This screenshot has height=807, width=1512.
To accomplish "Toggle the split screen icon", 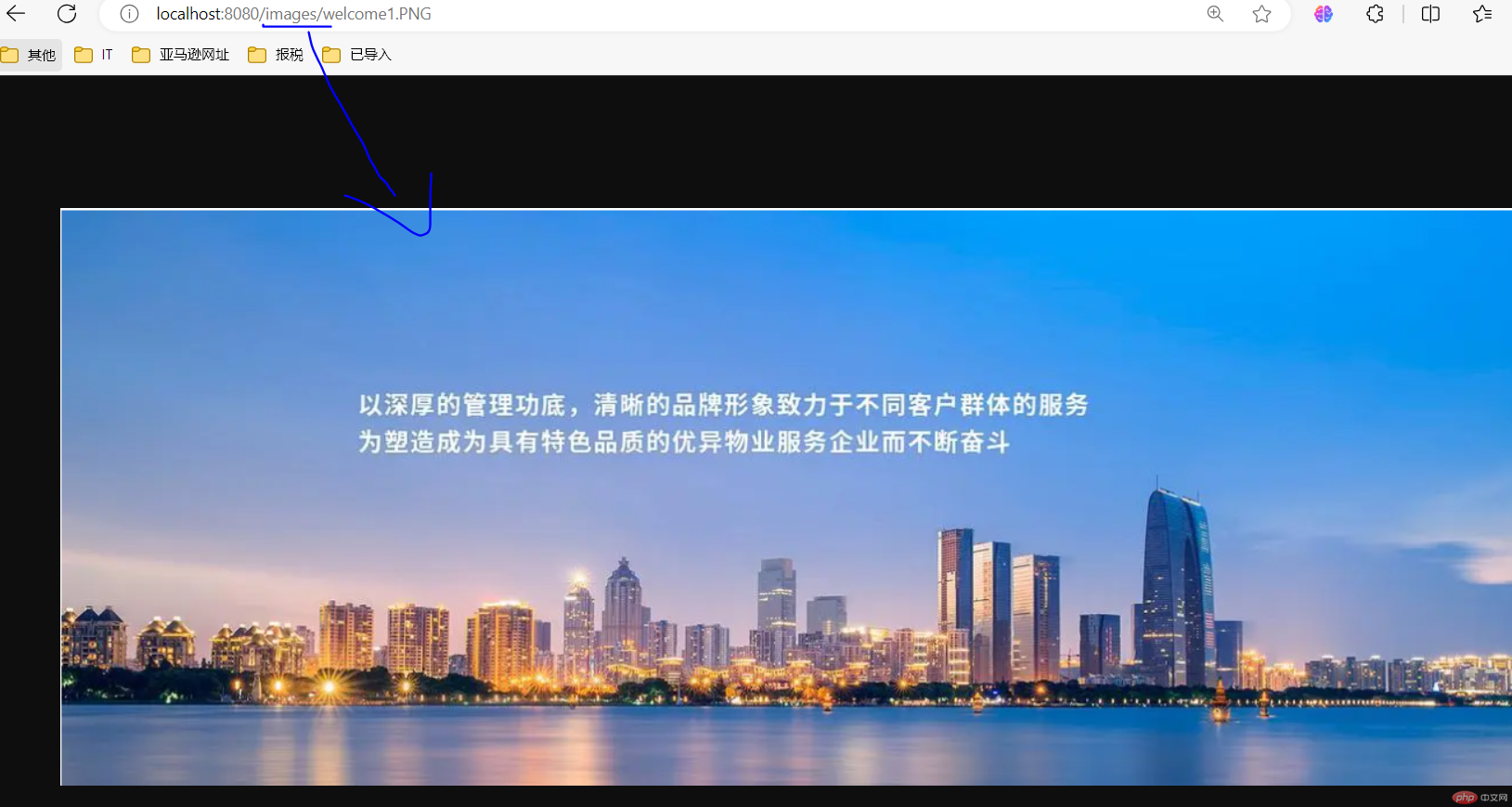I will click(x=1430, y=14).
